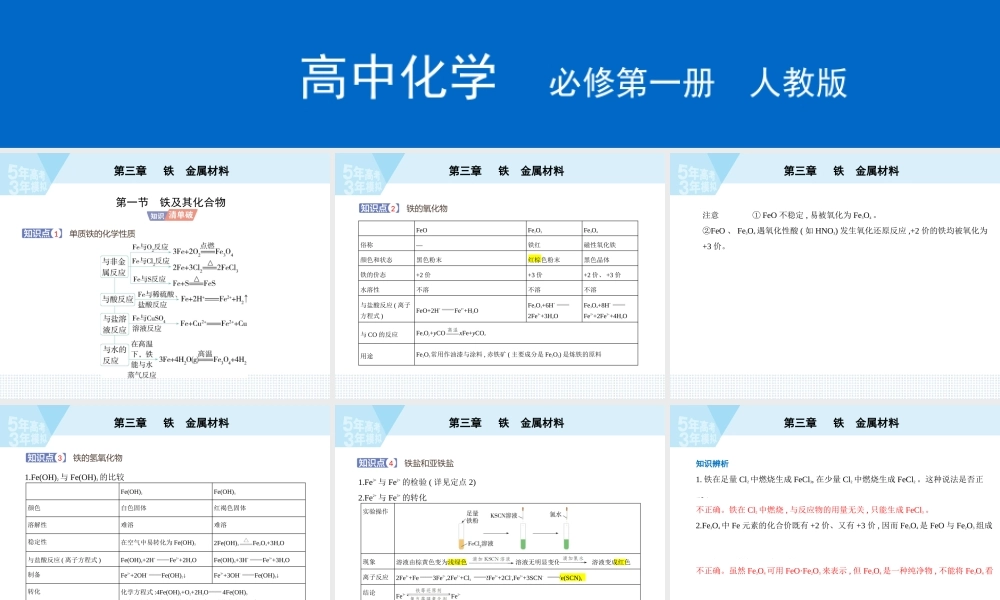The image size is (1000, 600).
Task: Click the 铁的价态 row label
Action: 372,275
